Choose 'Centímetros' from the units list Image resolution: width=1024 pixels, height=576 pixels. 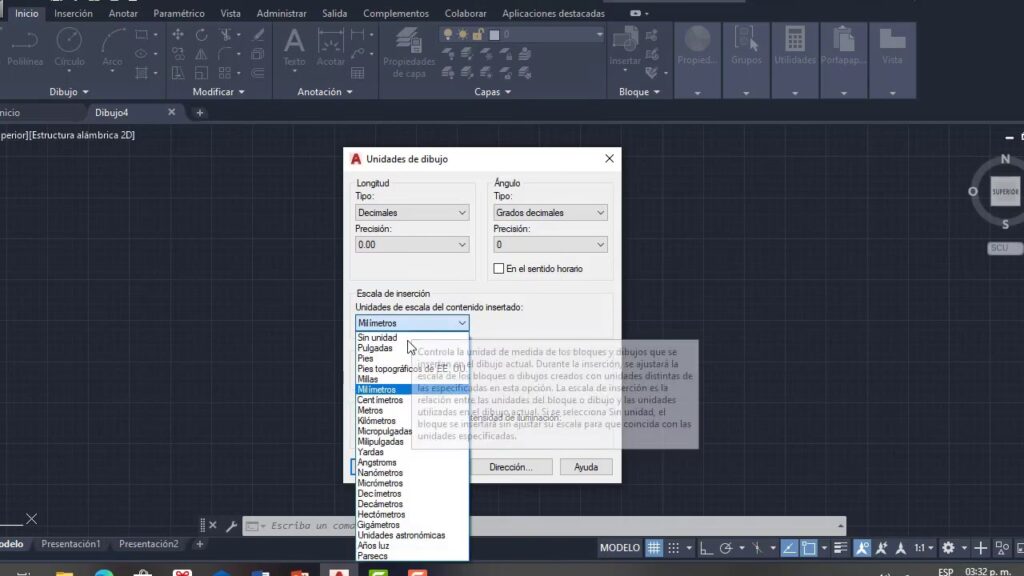(380, 400)
